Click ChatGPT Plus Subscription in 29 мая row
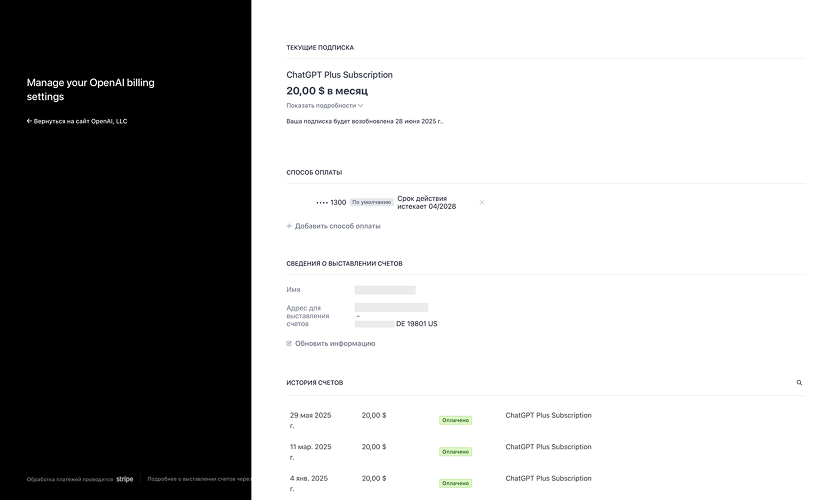The image size is (840, 500). [549, 415]
